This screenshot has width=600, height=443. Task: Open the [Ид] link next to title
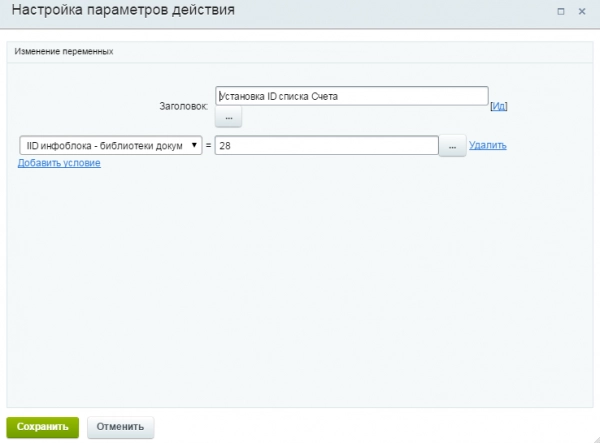pos(499,105)
